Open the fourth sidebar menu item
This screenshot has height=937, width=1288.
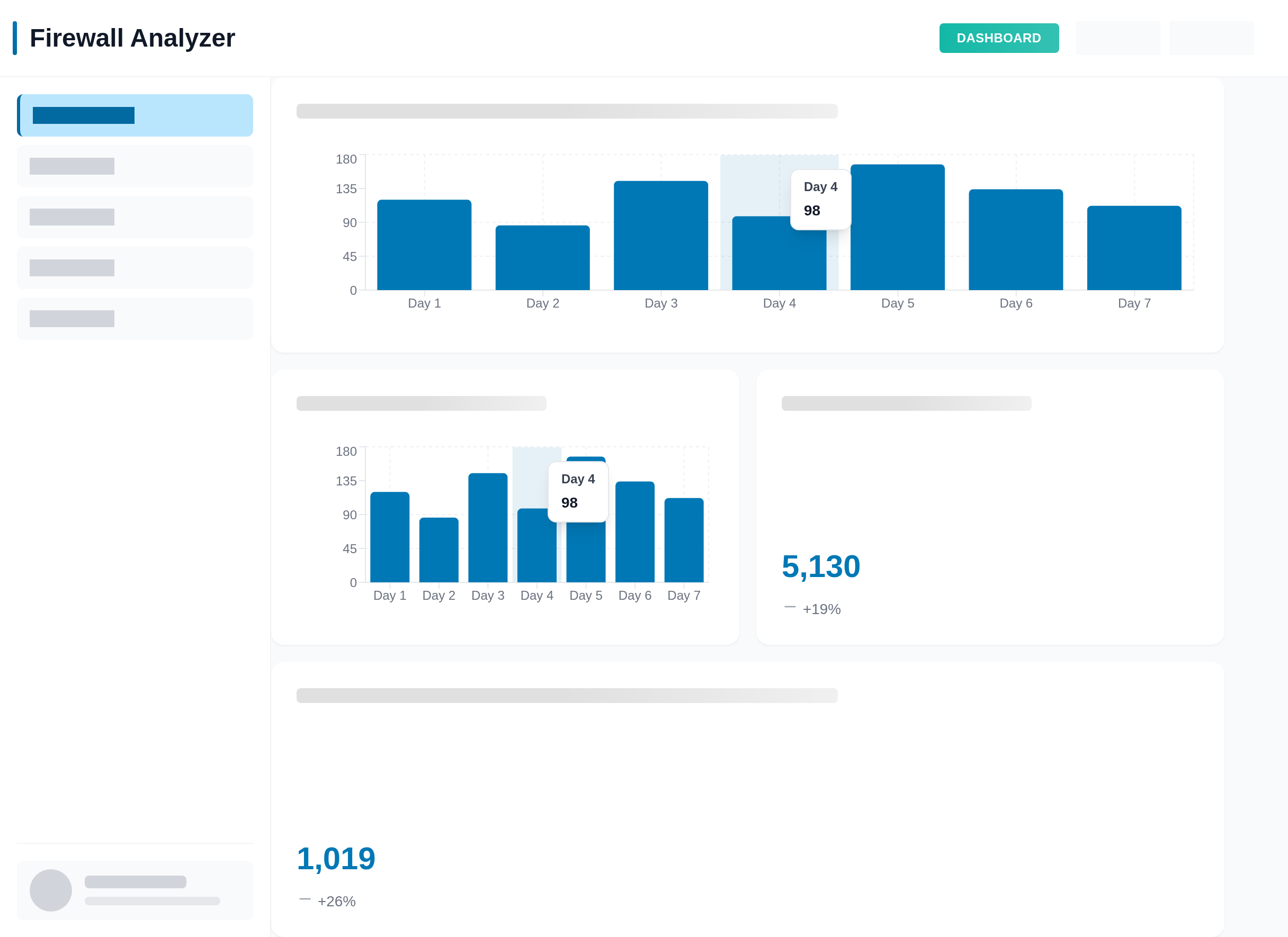(x=135, y=268)
